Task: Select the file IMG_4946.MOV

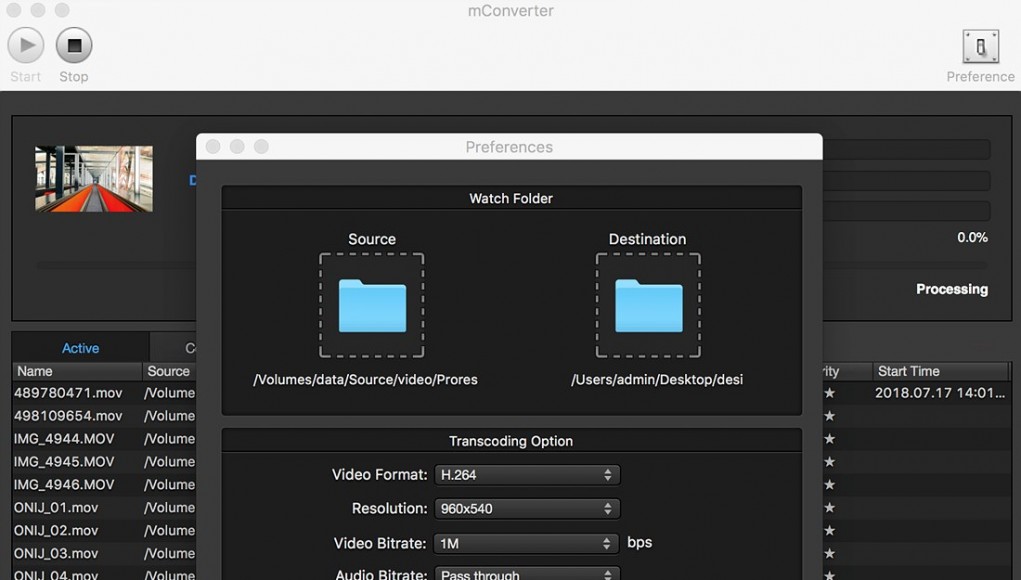Action: (64, 484)
